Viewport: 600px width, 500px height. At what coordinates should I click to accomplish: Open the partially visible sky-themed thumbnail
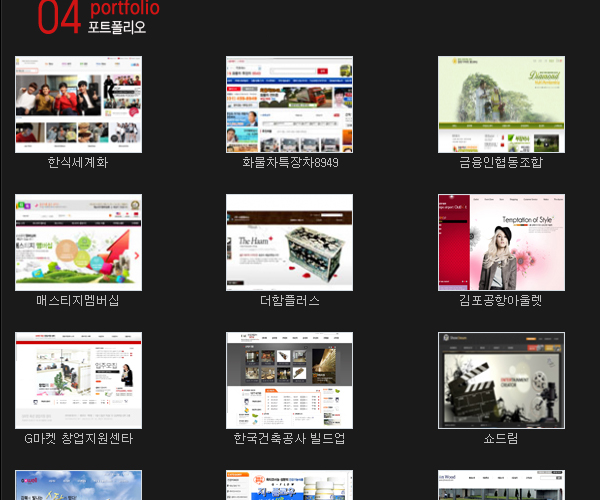point(78,485)
